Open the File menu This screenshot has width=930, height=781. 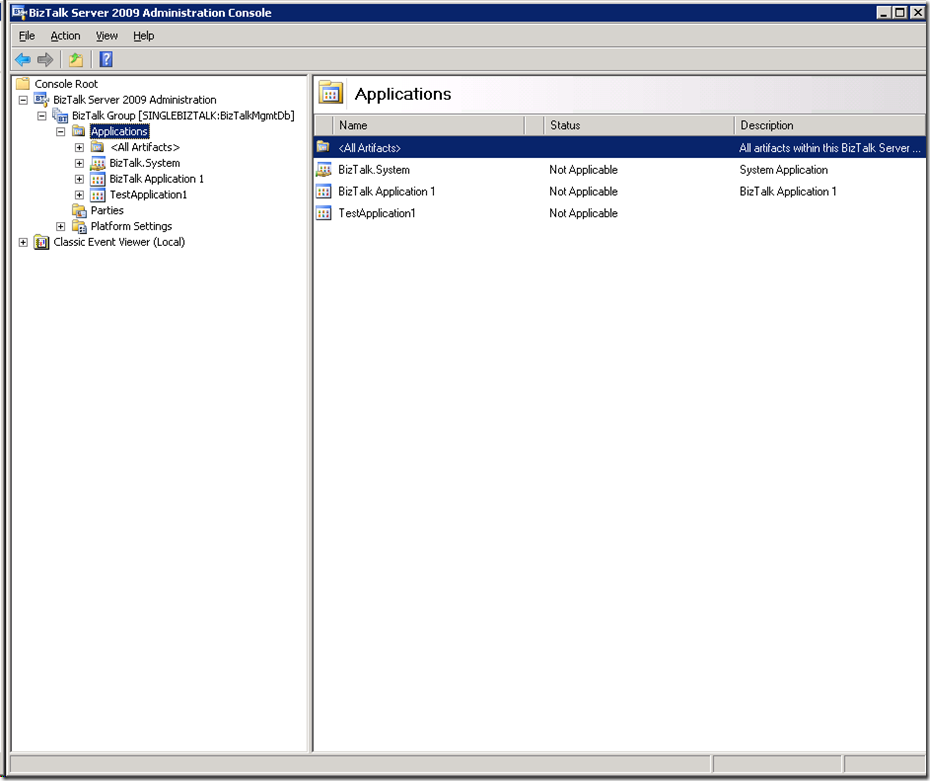pyautogui.click(x=27, y=36)
